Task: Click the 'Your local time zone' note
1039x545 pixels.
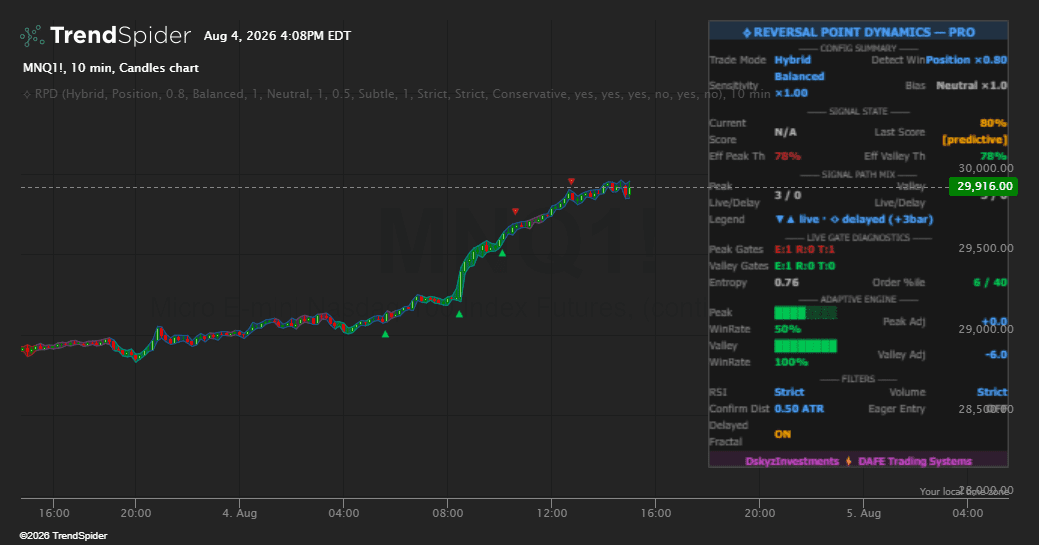Action: [x=964, y=491]
